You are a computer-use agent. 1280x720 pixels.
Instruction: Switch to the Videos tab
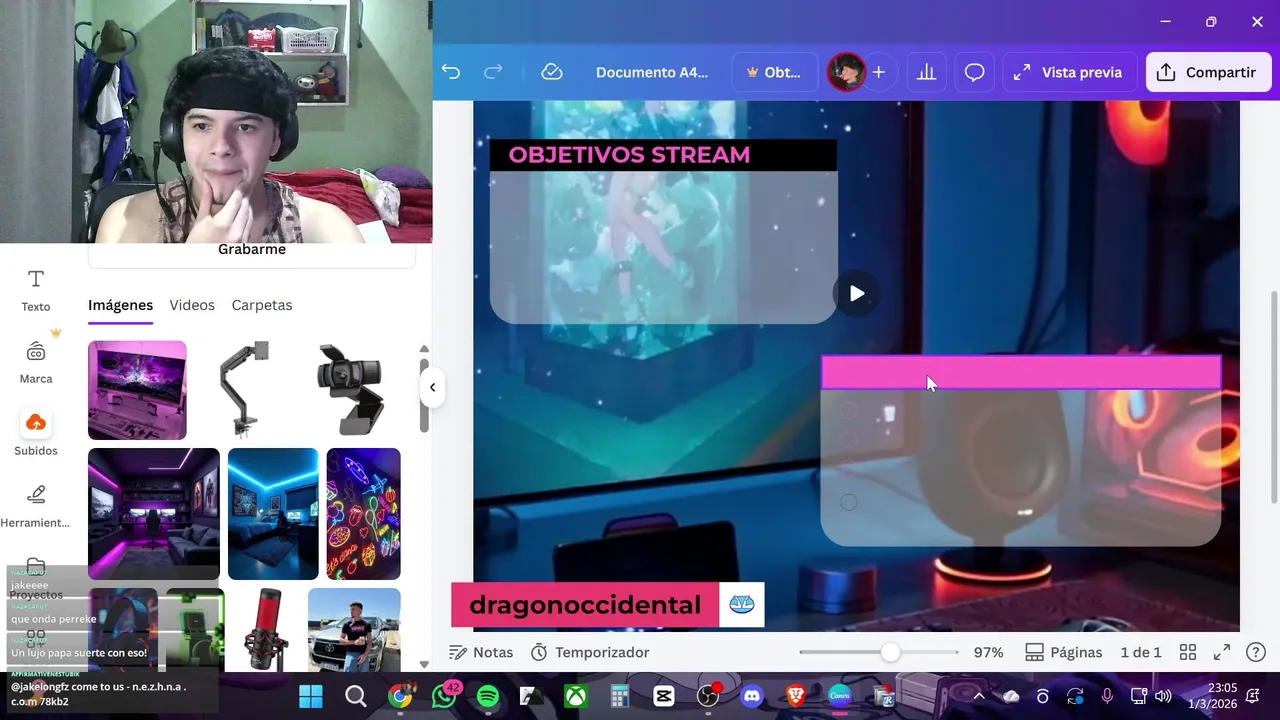click(192, 305)
